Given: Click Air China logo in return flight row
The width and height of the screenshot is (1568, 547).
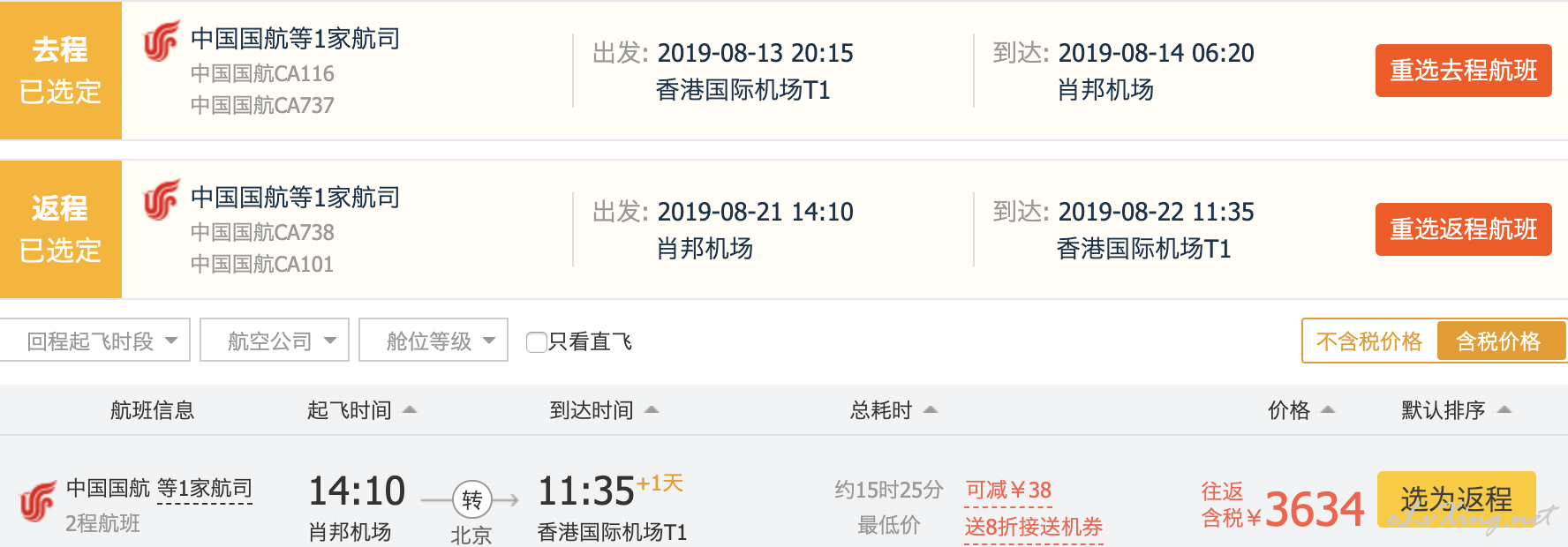Looking at the screenshot, I should 162,200.
